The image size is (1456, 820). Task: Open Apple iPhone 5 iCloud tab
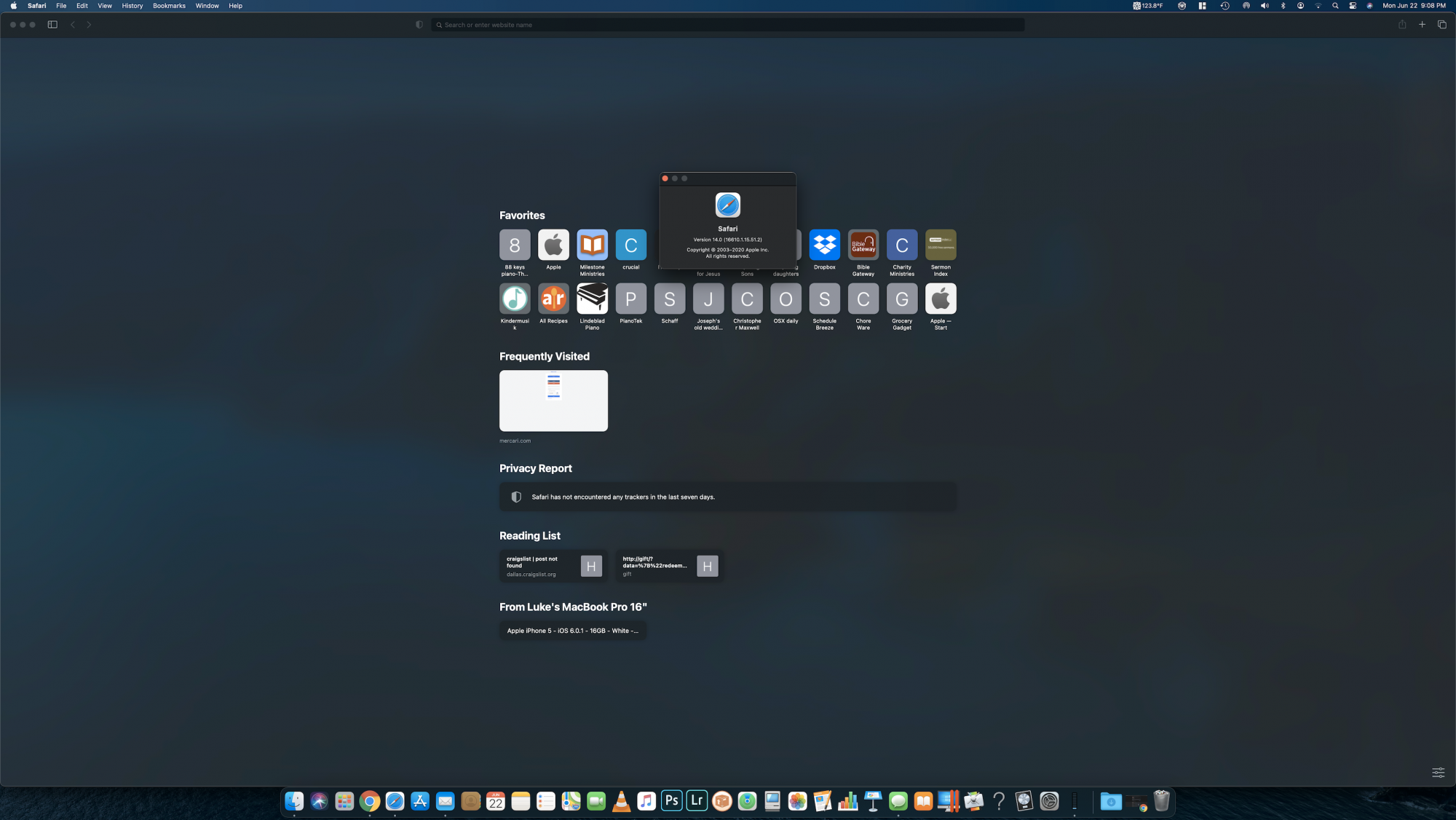573,631
